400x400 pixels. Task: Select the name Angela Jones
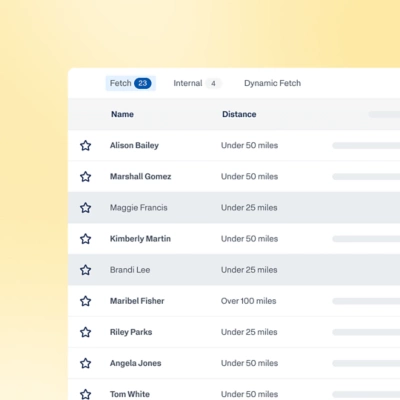(x=136, y=363)
